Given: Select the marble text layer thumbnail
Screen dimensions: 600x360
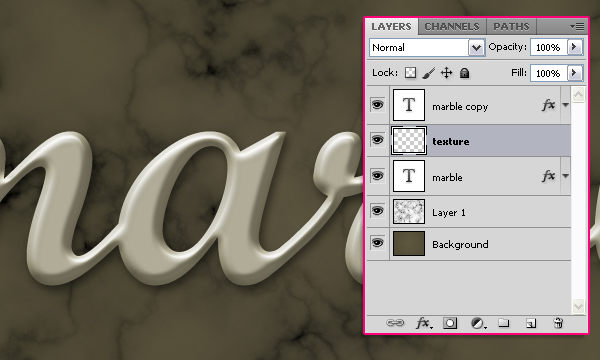Looking at the screenshot, I should [409, 176].
